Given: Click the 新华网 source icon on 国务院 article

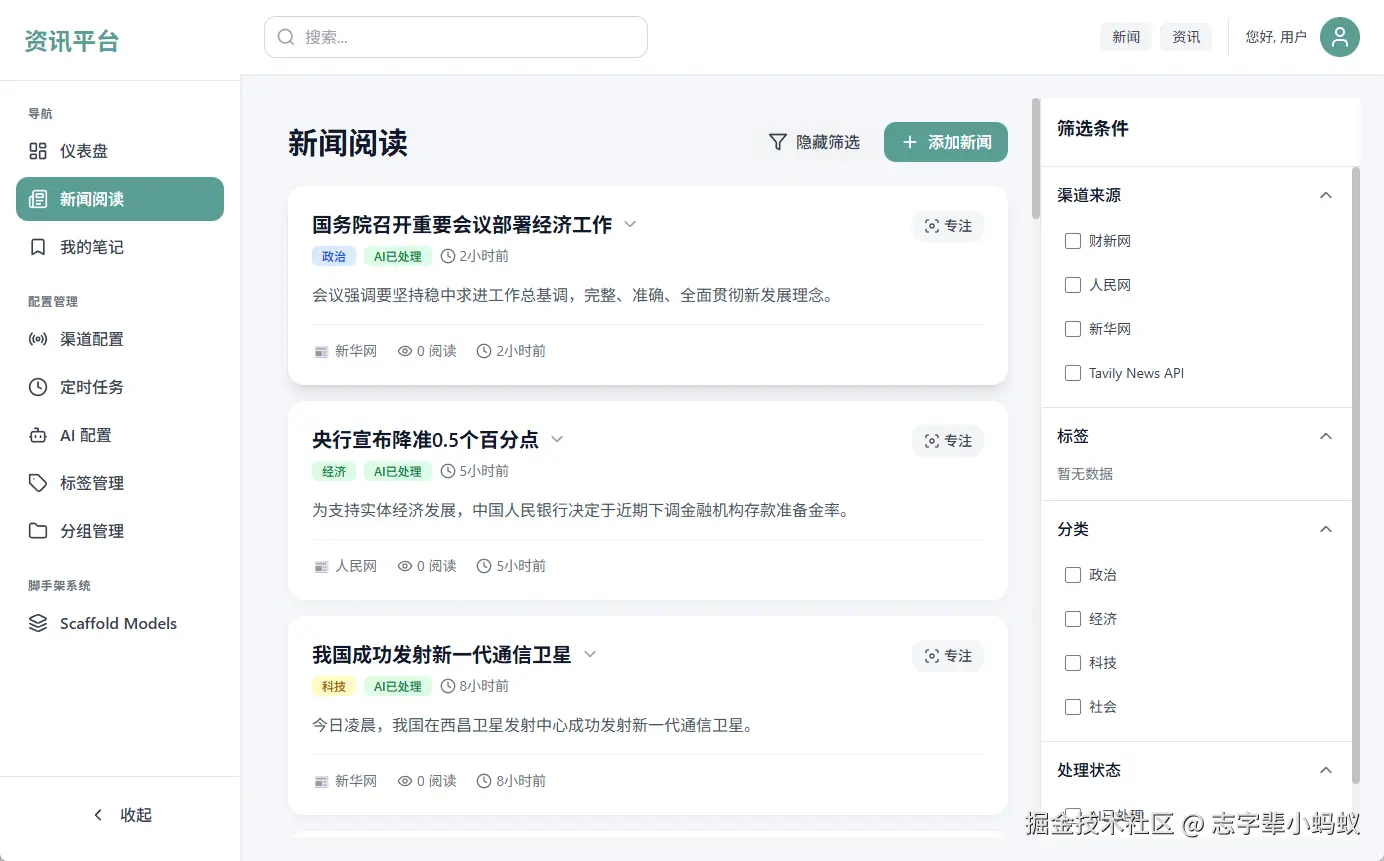Looking at the screenshot, I should [321, 351].
